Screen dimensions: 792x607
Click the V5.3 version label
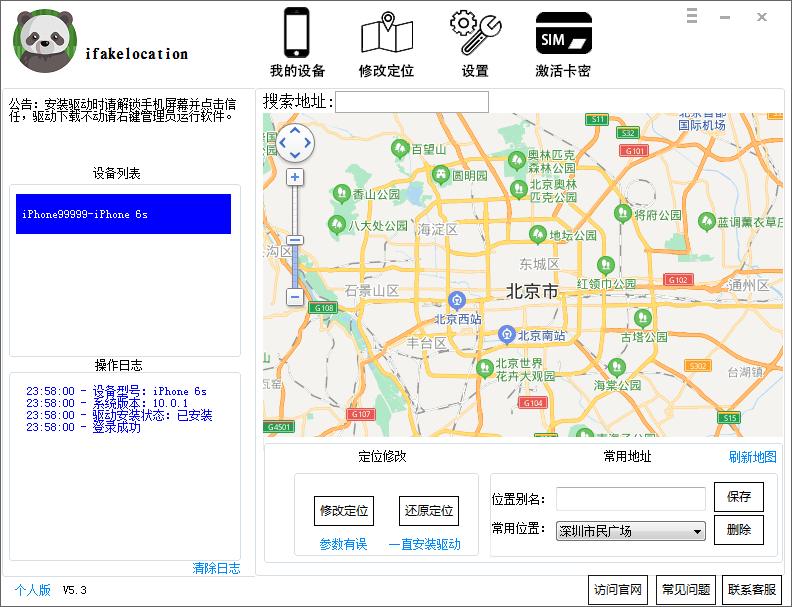(75, 590)
